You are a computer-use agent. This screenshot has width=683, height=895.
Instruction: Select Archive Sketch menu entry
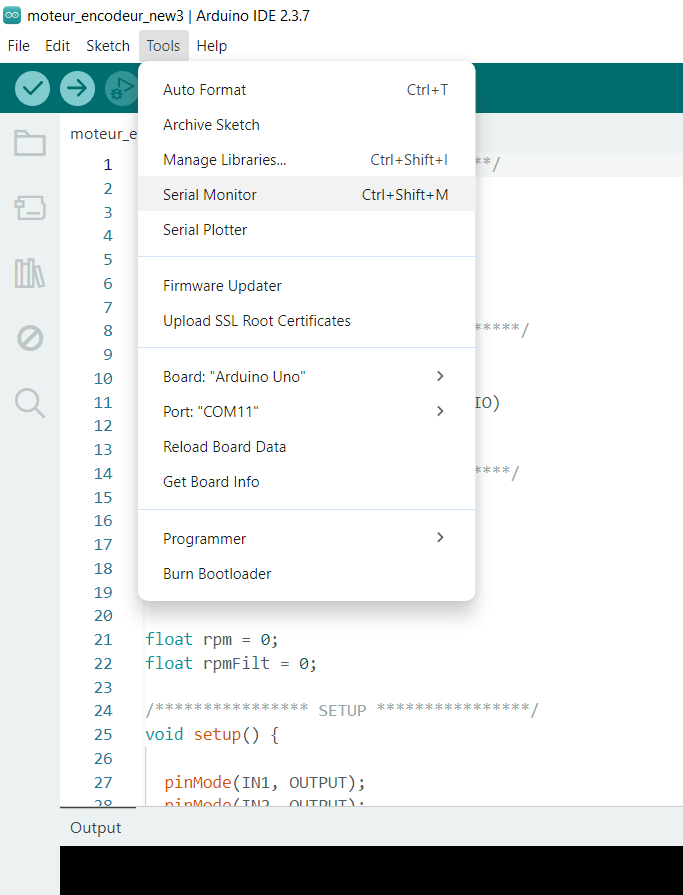pyautogui.click(x=306, y=124)
